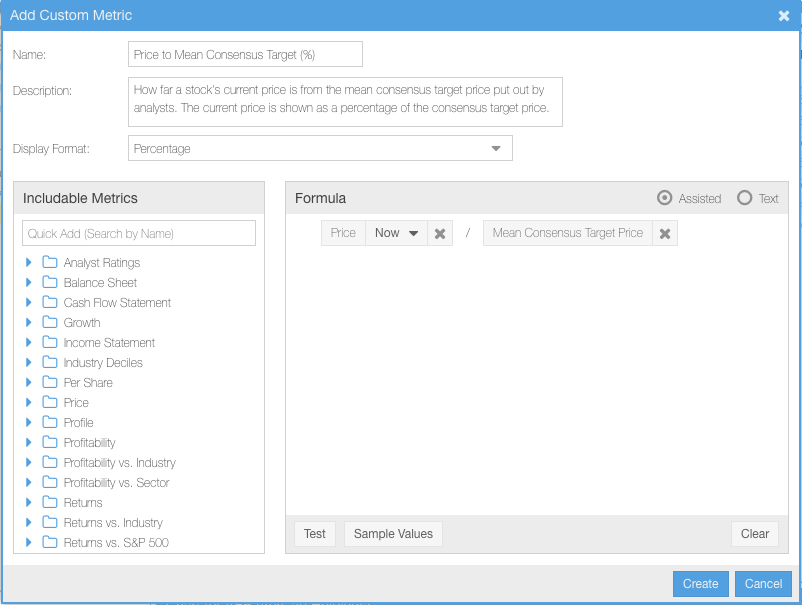
Task: Remove Mean Consensus Target Price from formula
Action: coord(665,234)
